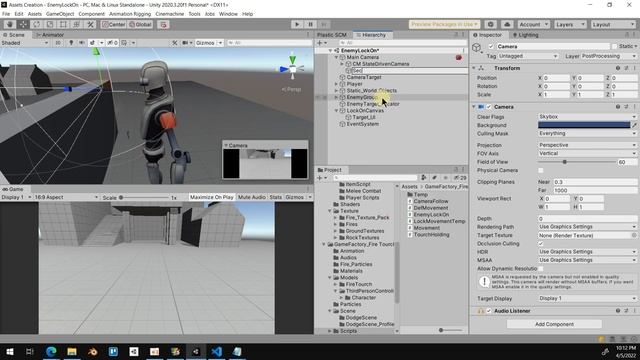The height and width of the screenshot is (360, 640).
Task: Open Camera component preset icon
Action: [626, 107]
